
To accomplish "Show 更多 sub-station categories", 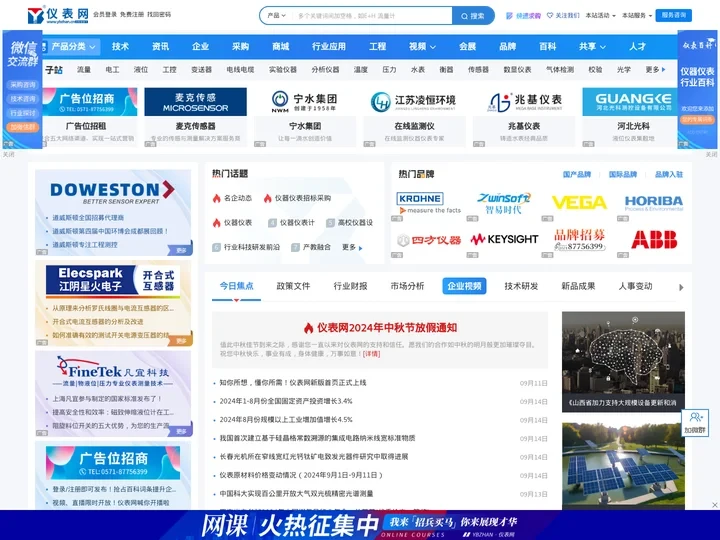I will click(655, 70).
